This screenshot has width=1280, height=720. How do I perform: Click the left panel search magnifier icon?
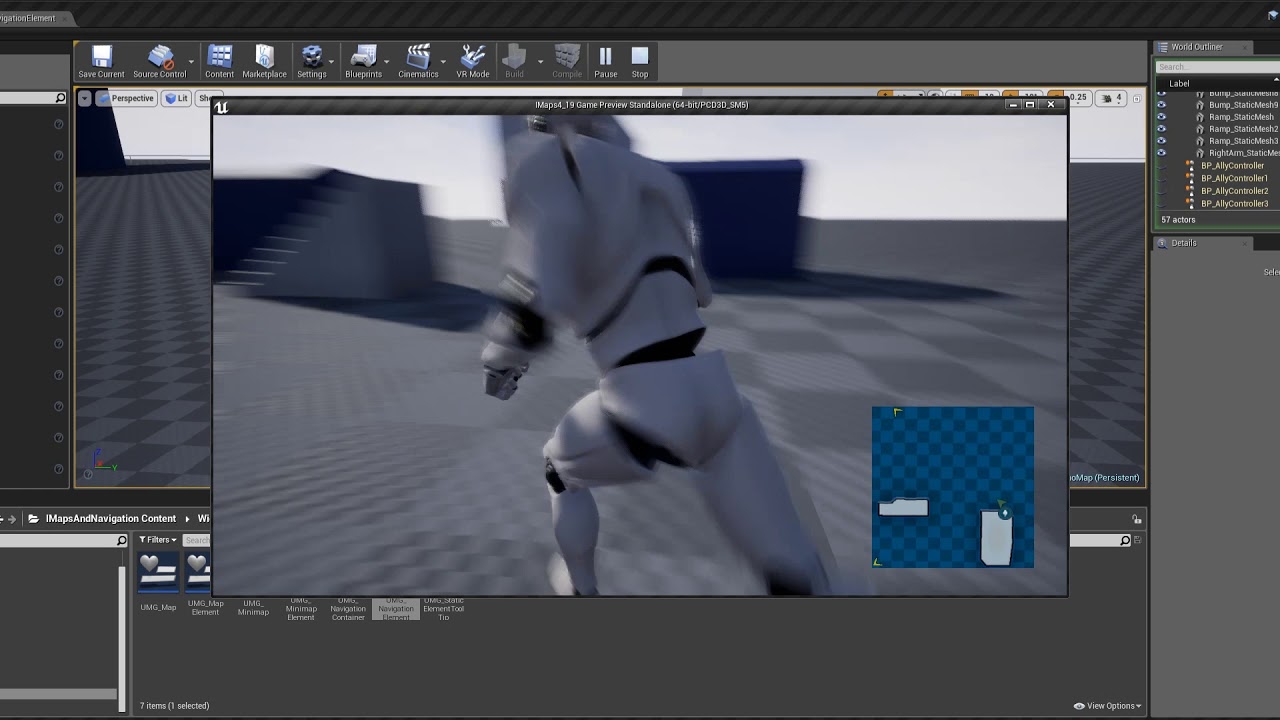60,98
